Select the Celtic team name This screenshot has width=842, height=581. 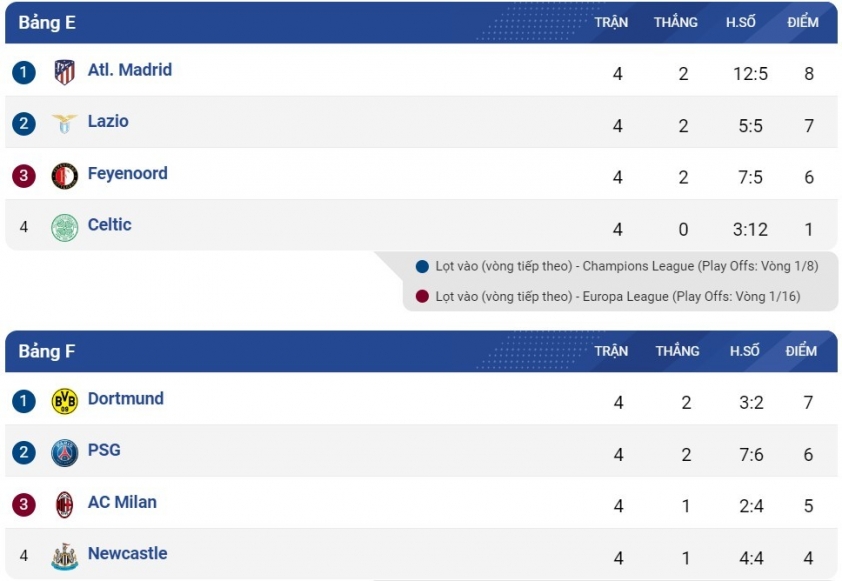coord(110,224)
